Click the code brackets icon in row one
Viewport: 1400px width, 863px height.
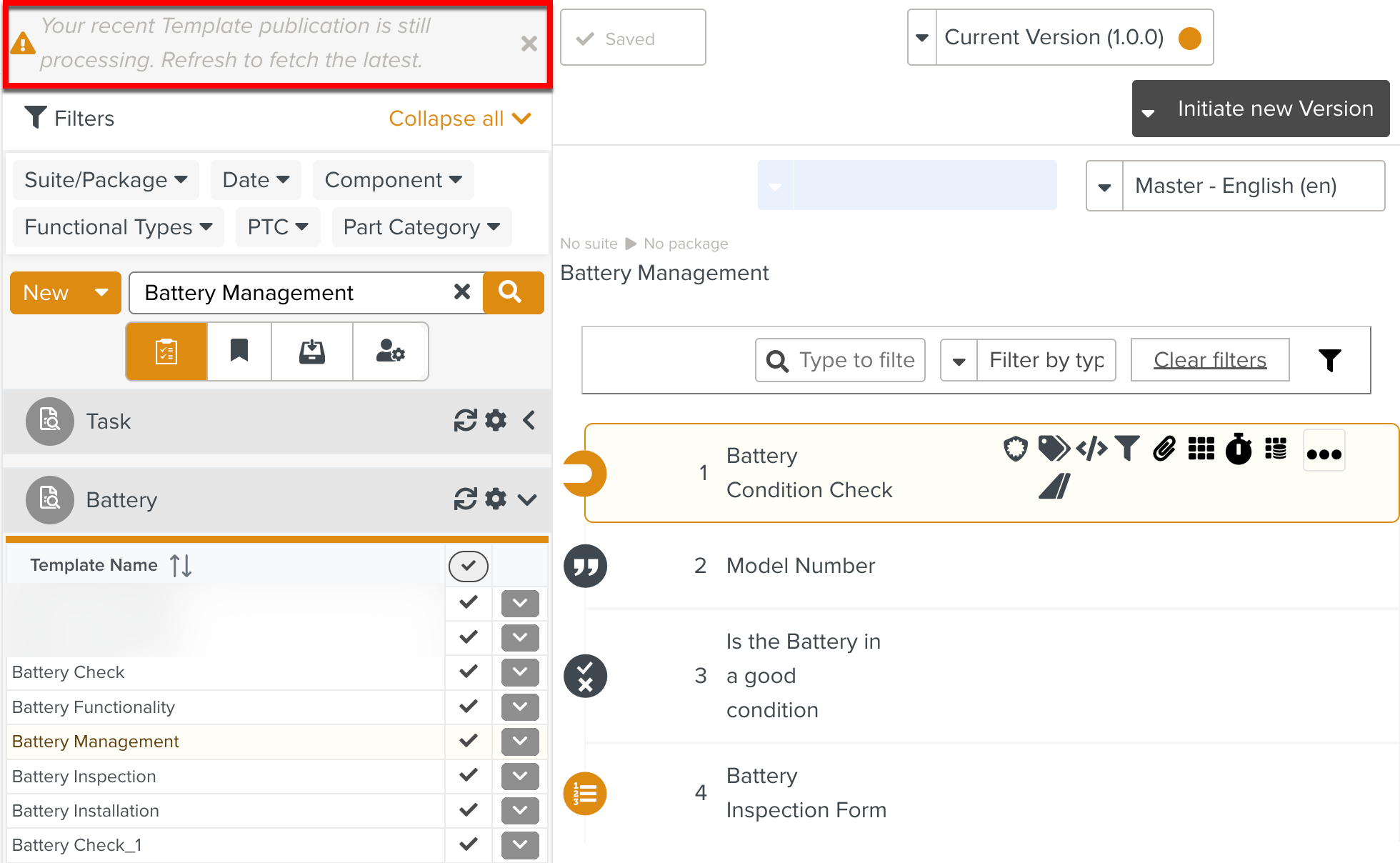(1091, 449)
